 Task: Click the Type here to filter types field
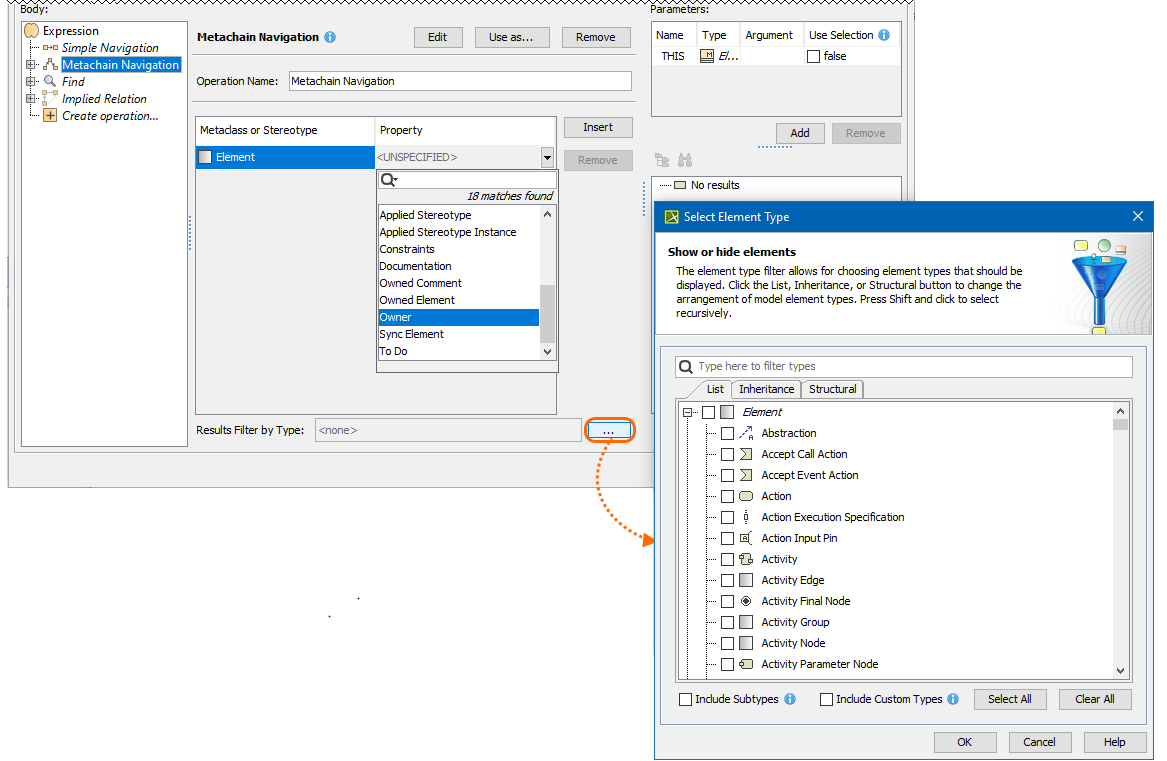coord(904,366)
